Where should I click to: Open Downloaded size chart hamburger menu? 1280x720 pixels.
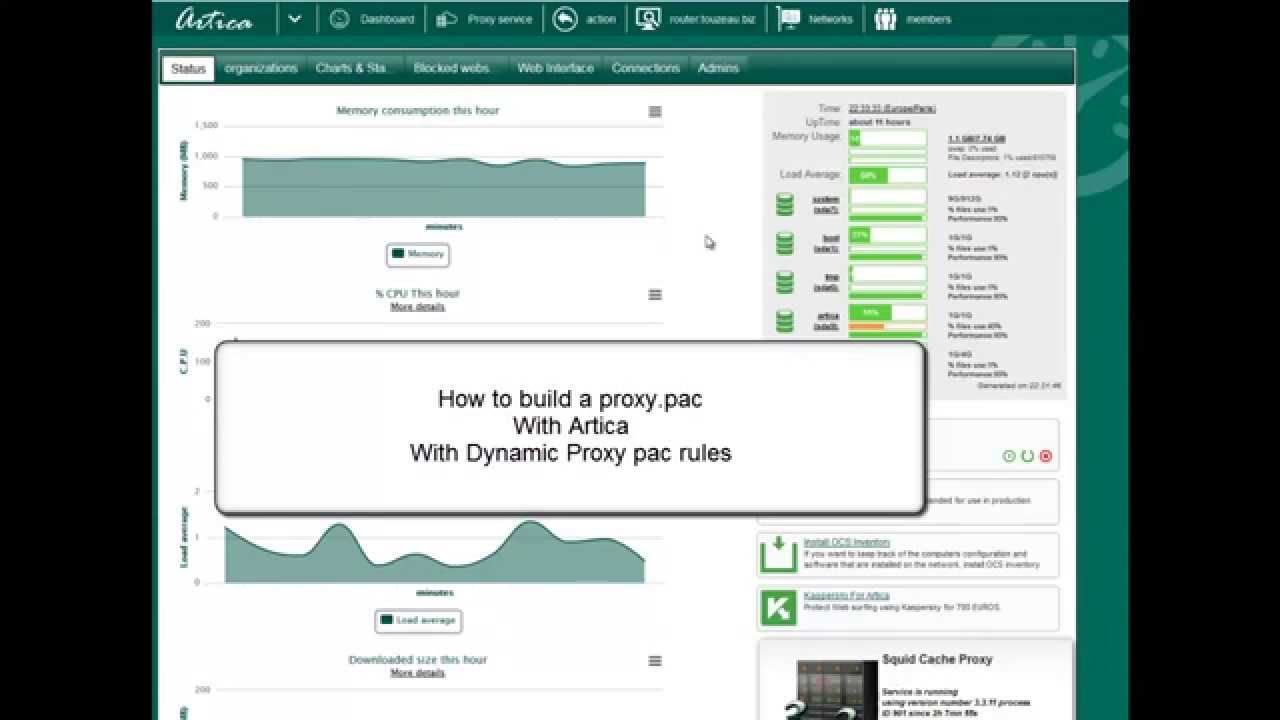pos(655,661)
